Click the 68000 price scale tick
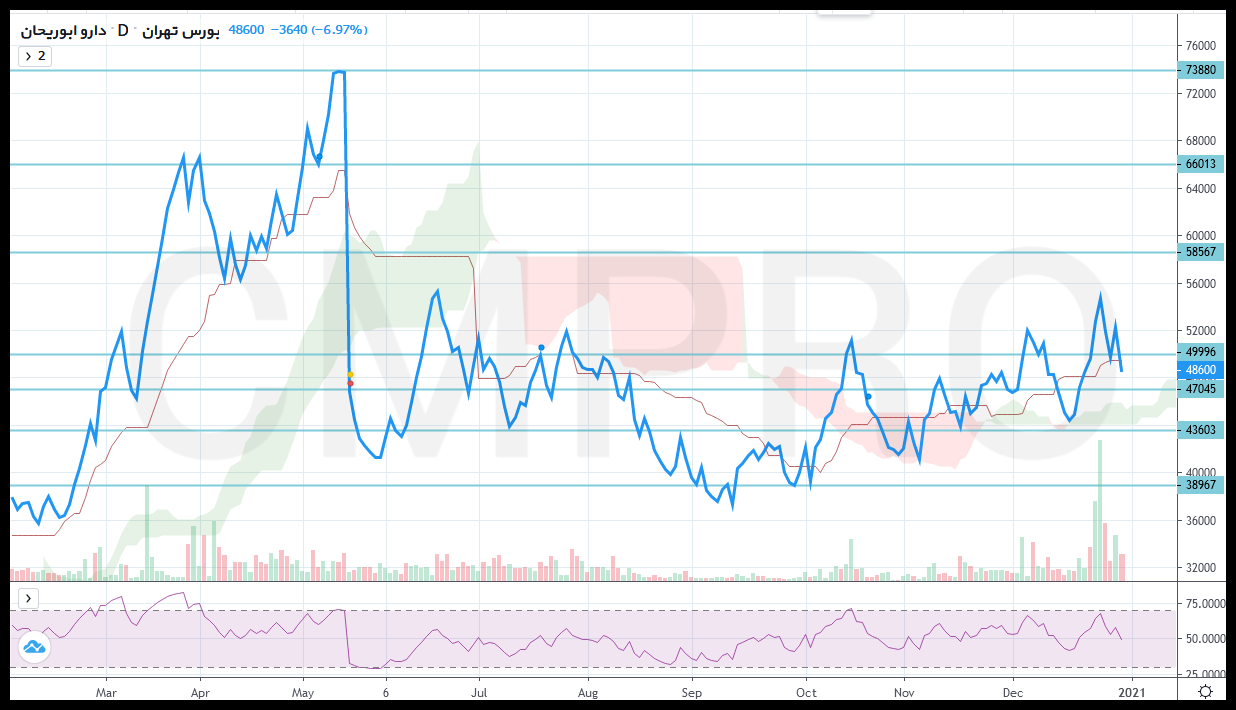The height and width of the screenshot is (710, 1236). point(1200,141)
